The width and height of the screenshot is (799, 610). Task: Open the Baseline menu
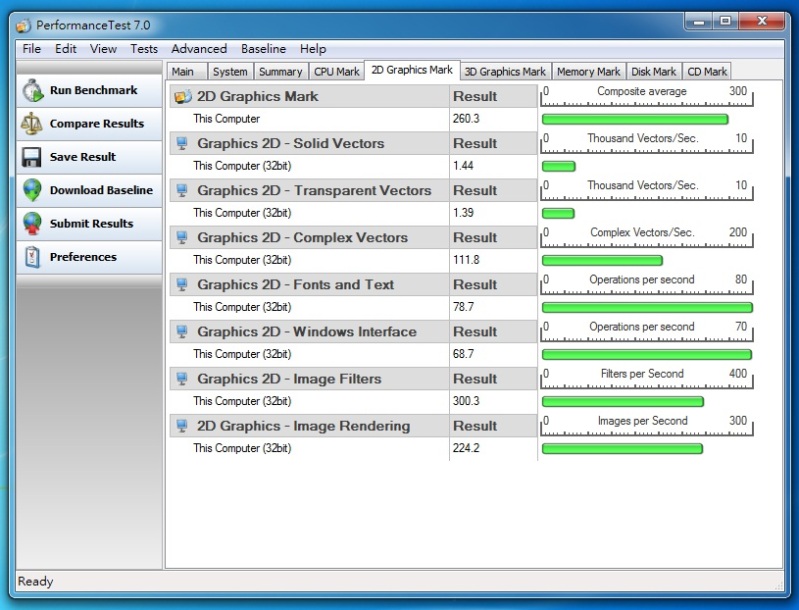(x=263, y=49)
